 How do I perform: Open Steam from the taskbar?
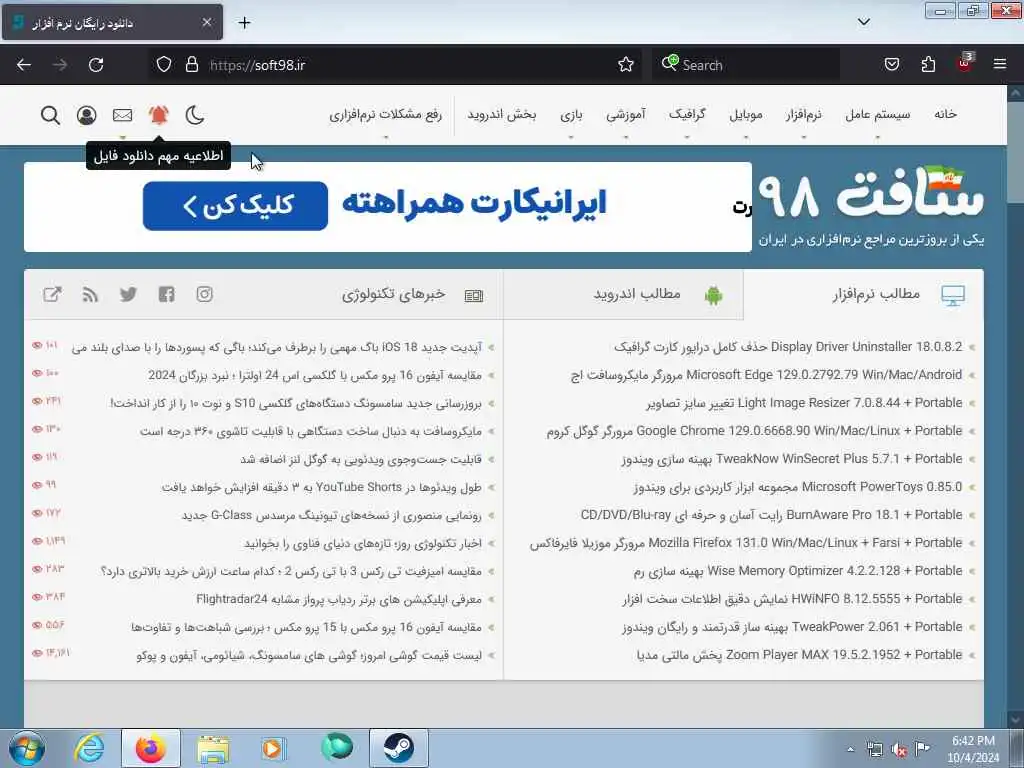pos(398,748)
